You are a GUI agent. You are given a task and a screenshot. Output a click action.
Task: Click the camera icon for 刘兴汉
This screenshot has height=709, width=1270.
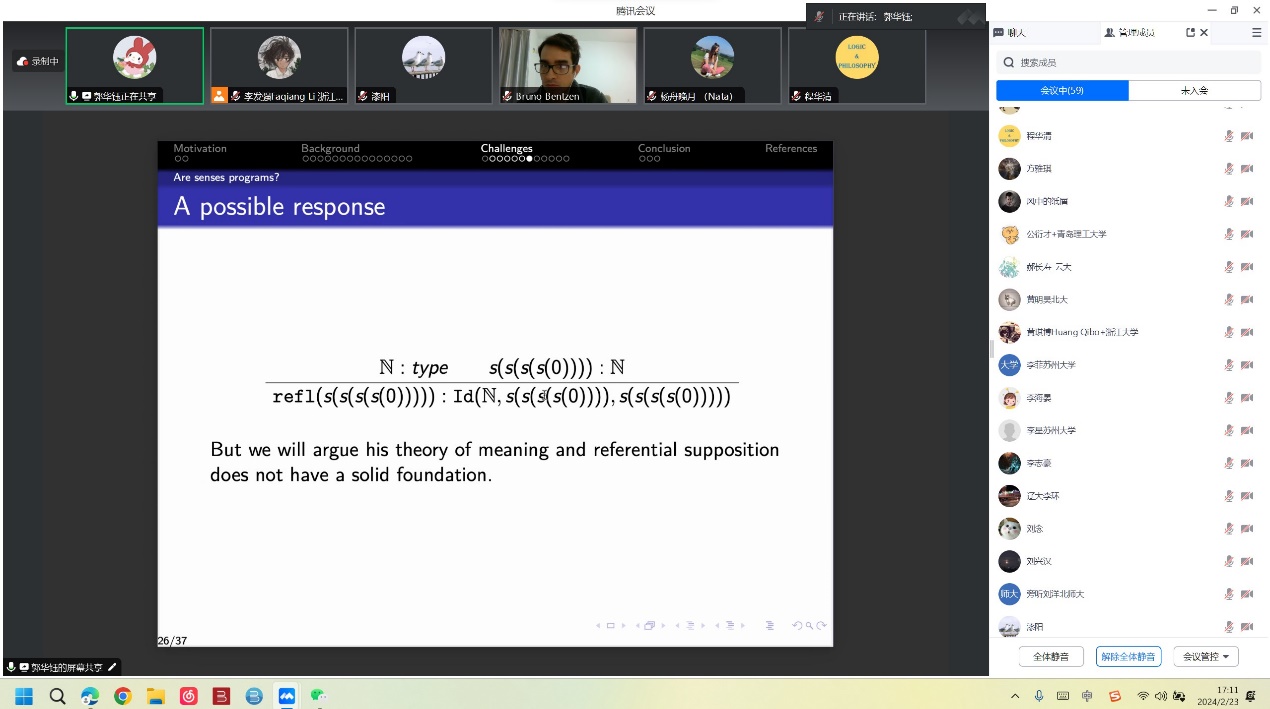[1247, 561]
